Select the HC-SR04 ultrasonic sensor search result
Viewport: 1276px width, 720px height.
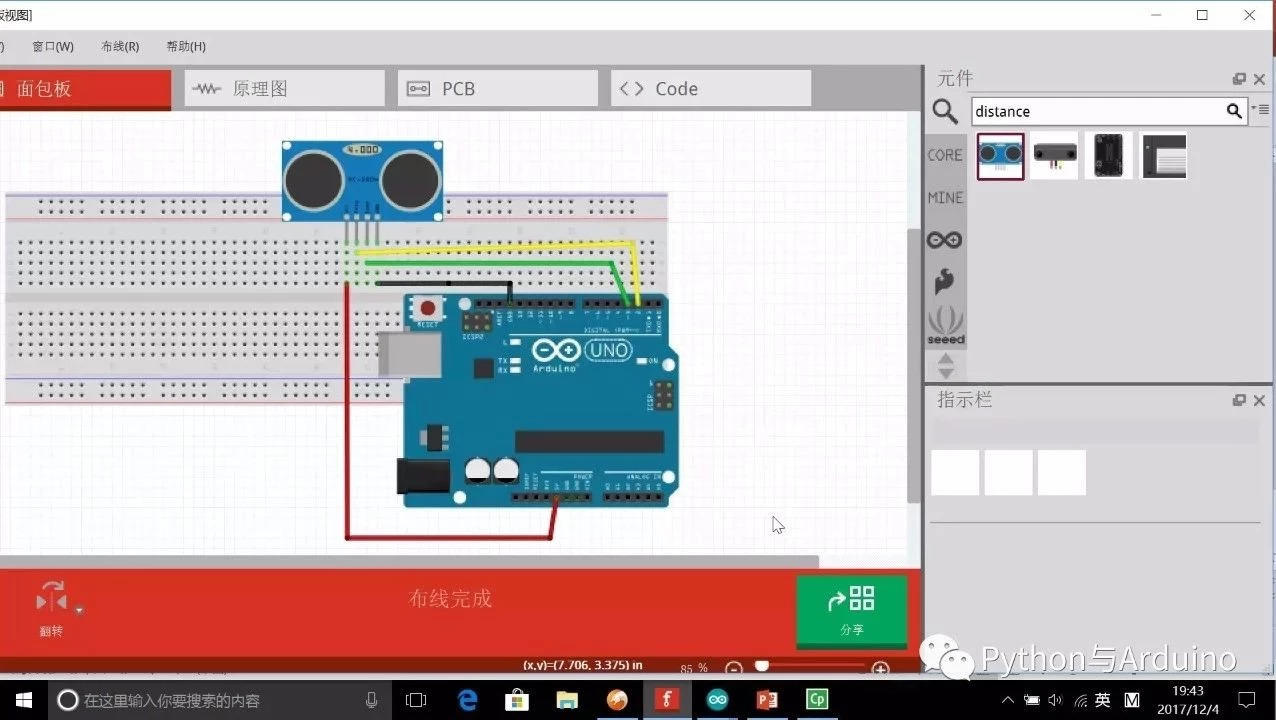coord(1001,156)
